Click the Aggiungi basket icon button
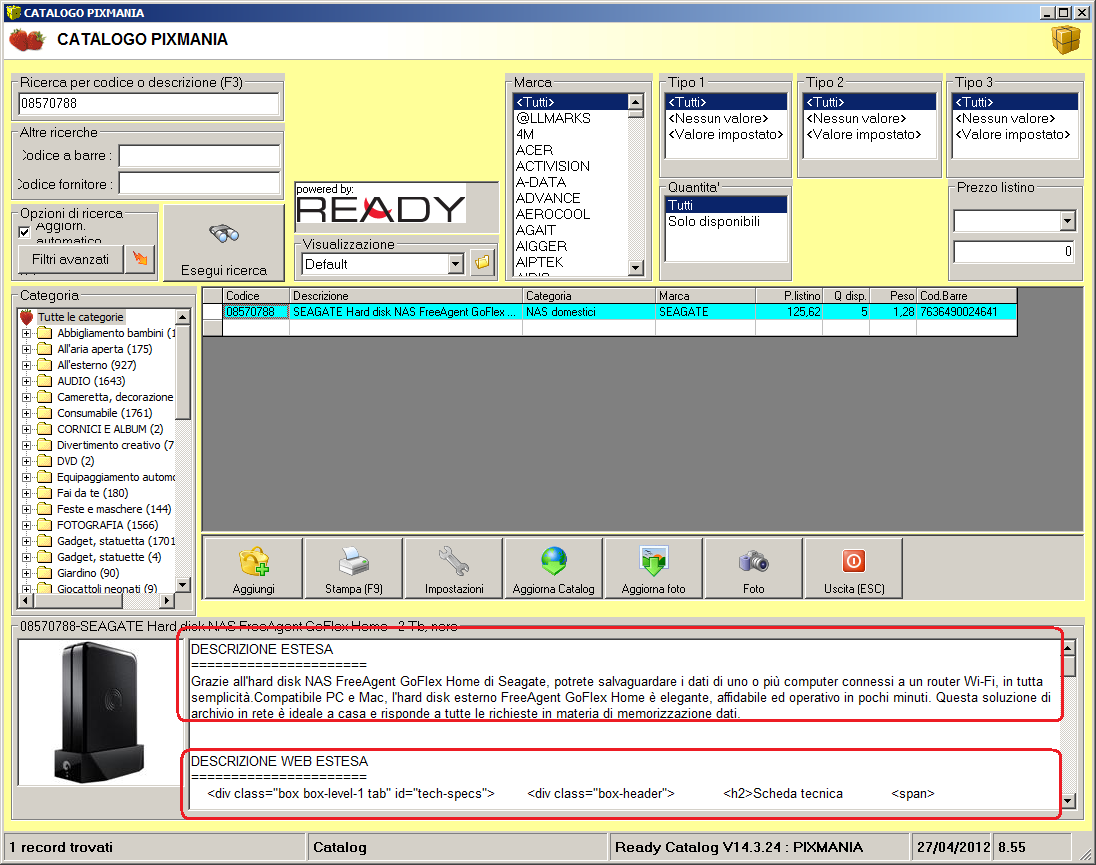Screen dimensions: 1096x865 point(253,568)
